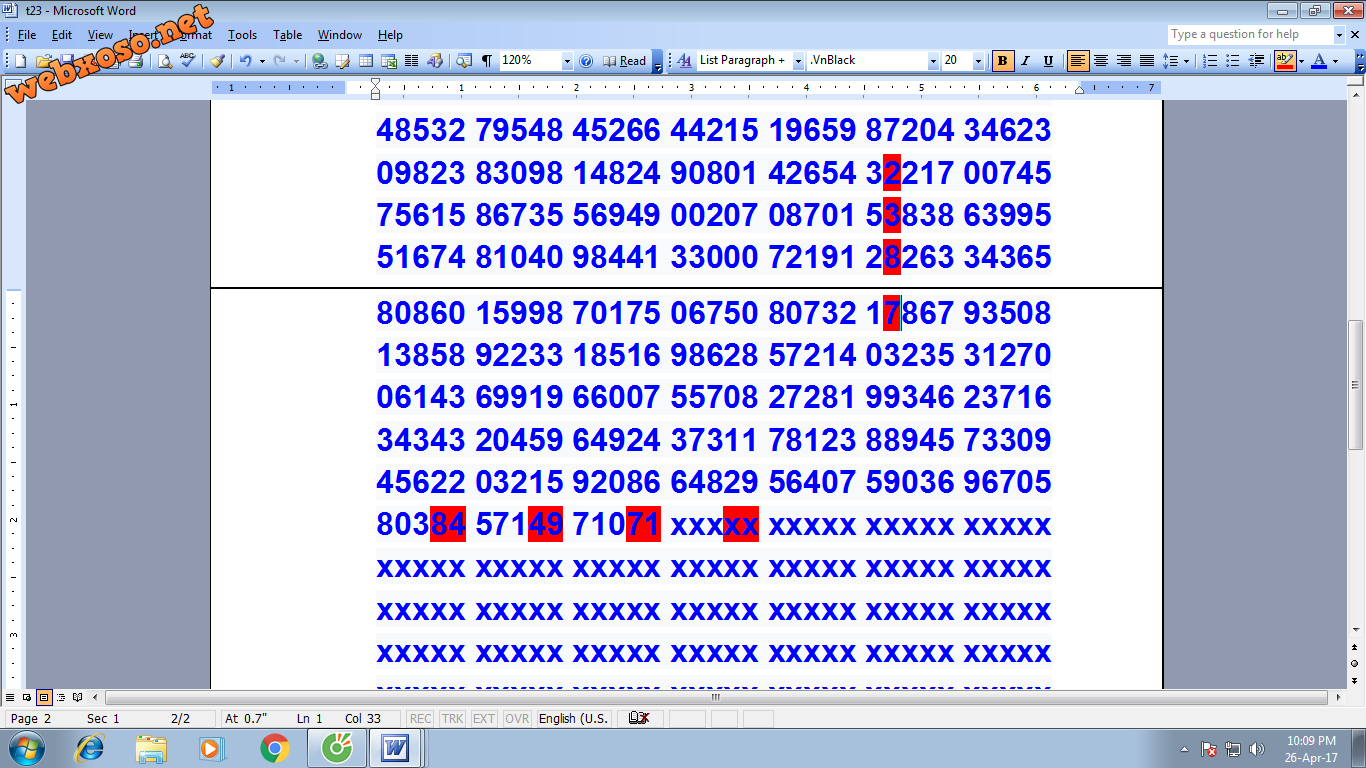Image resolution: width=1366 pixels, height=768 pixels.
Task: Open the View menu
Action: [100, 35]
